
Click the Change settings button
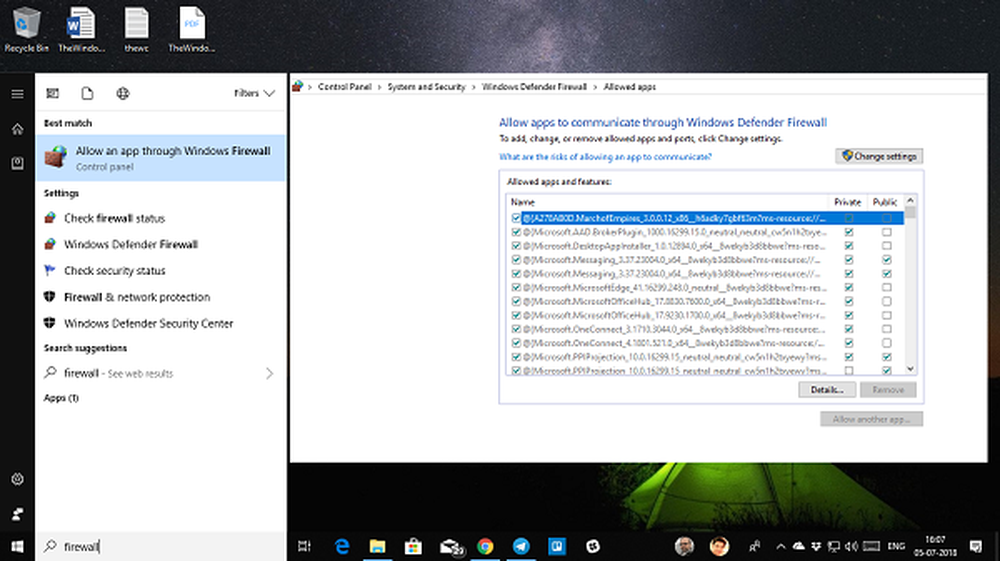[x=879, y=156]
